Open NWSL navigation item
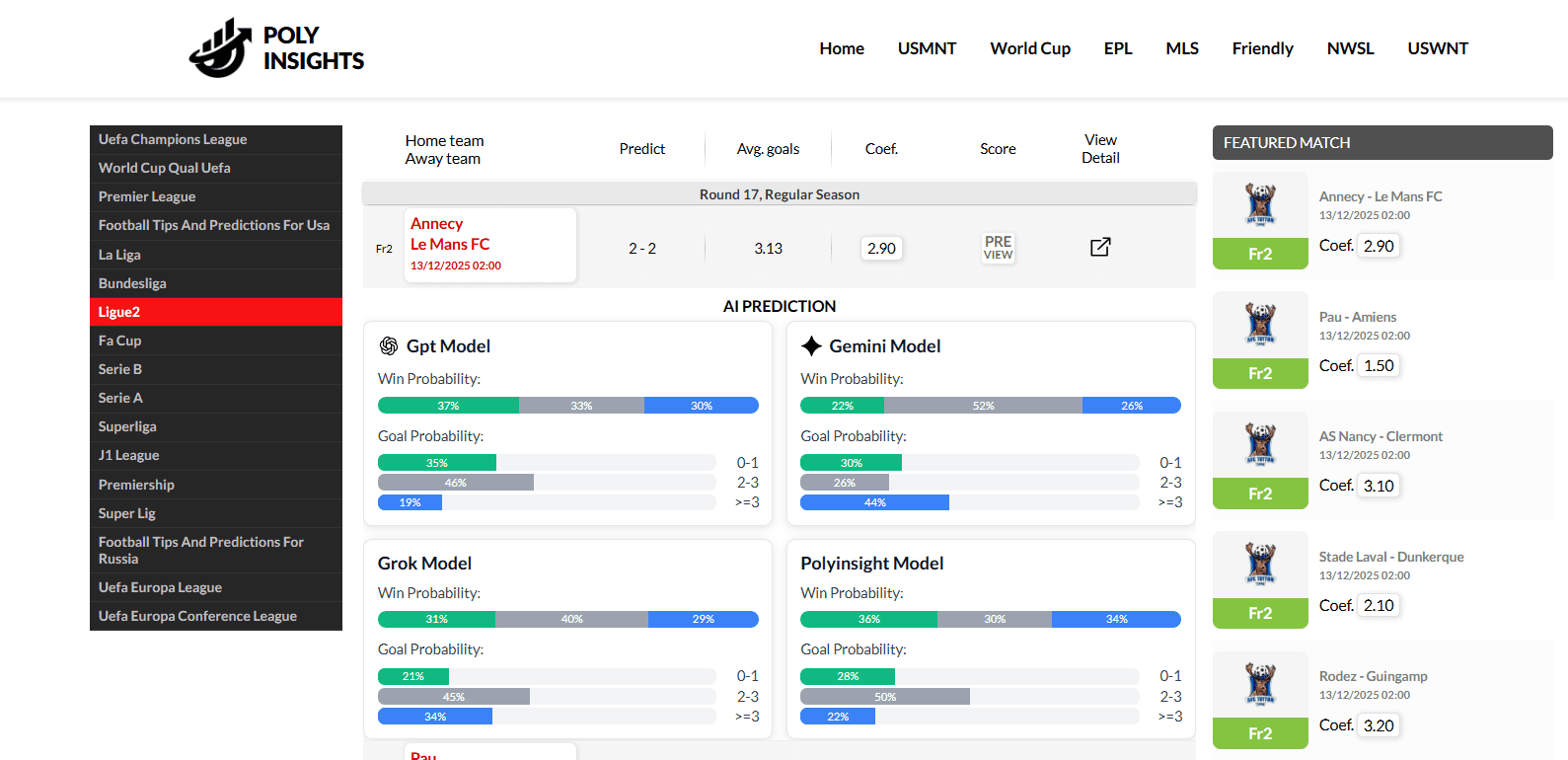 coord(1350,48)
